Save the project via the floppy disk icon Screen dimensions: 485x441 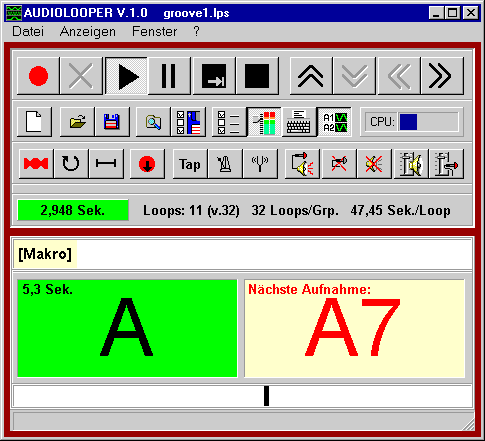(112, 122)
